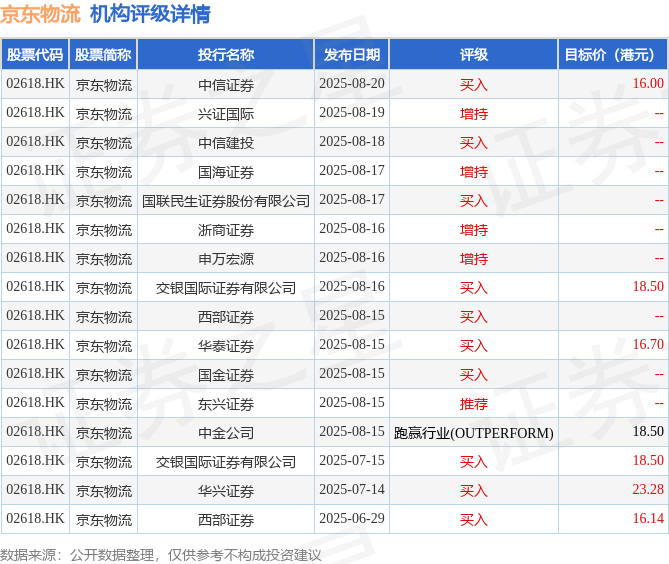
Task: Click 18.50 target price of 中金公司
Action: (x=648, y=431)
